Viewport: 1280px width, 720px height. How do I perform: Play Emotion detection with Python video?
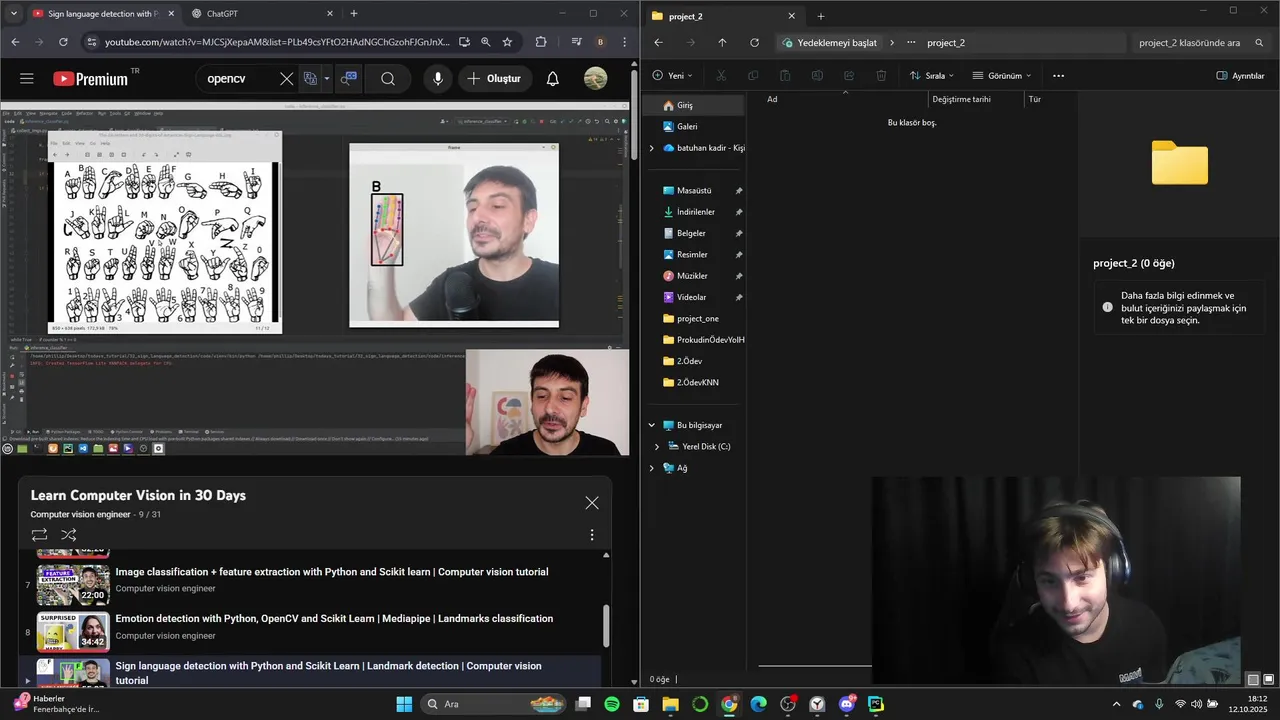(334, 619)
